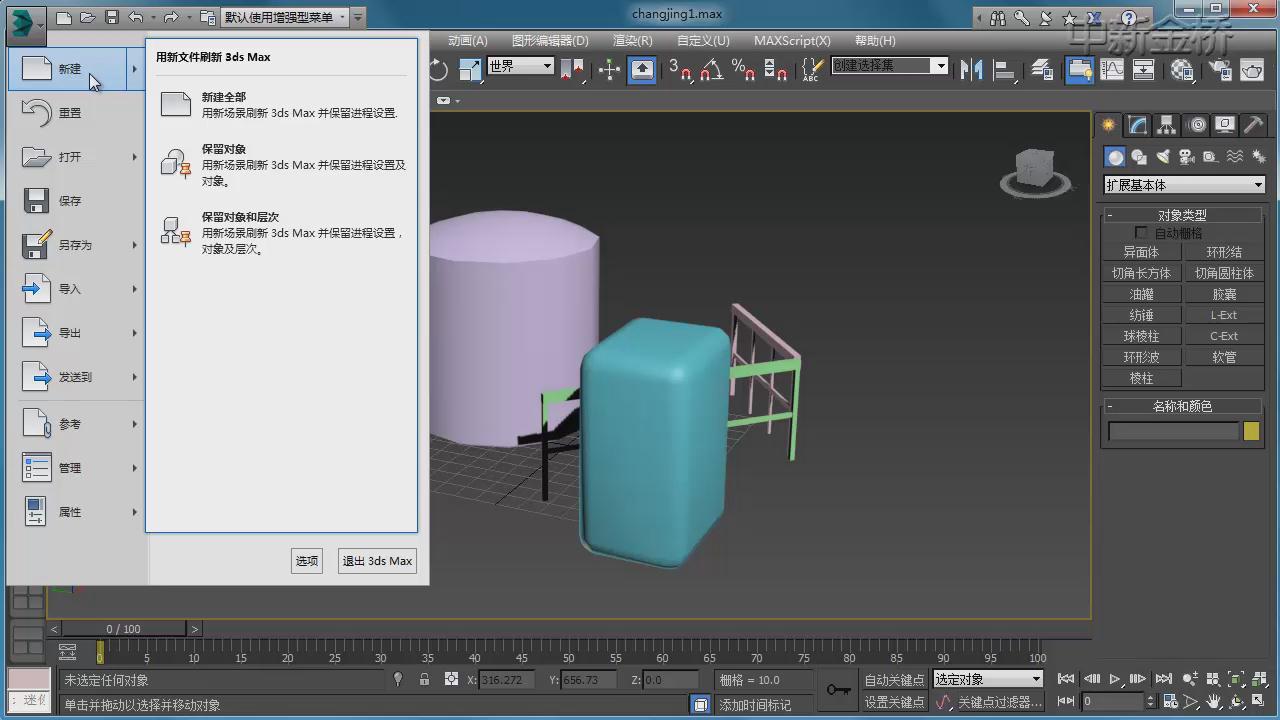Open the Schematic View icon
Viewport: 1280px width, 720px height.
click(1143, 69)
